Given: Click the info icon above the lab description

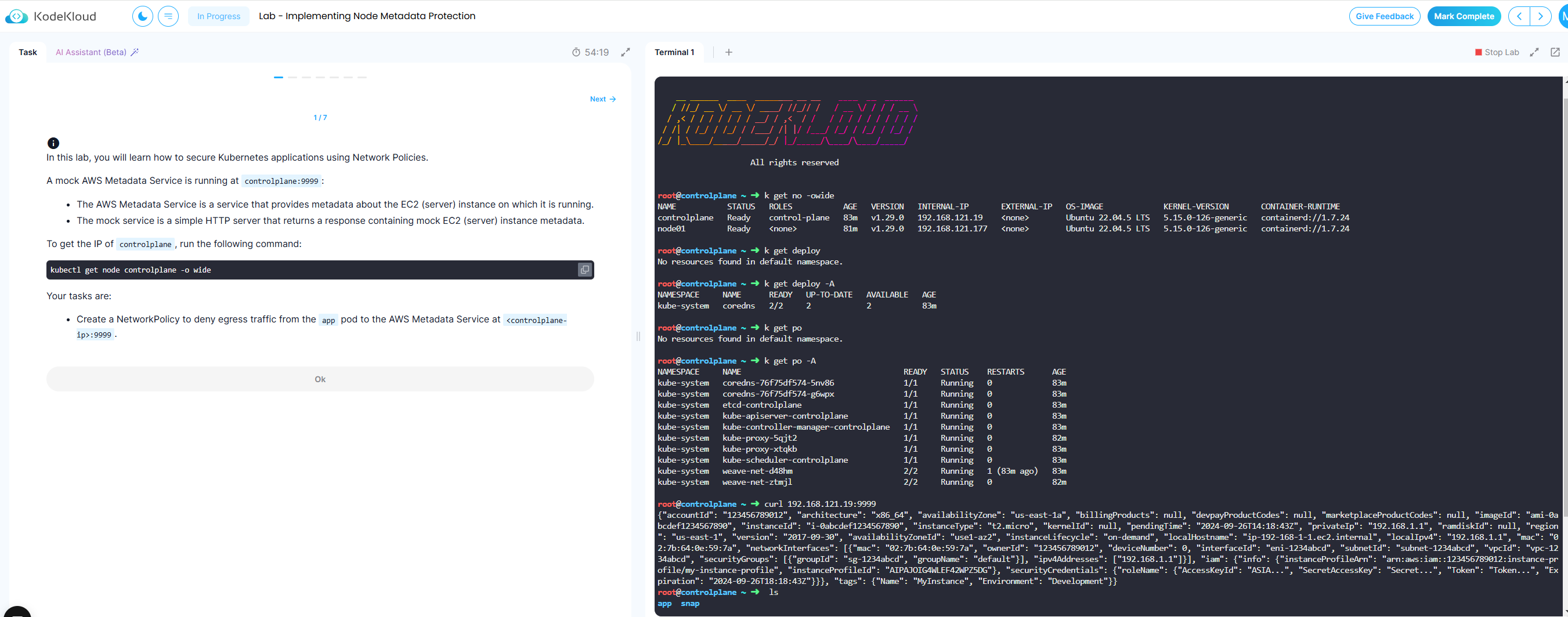Looking at the screenshot, I should [53, 143].
